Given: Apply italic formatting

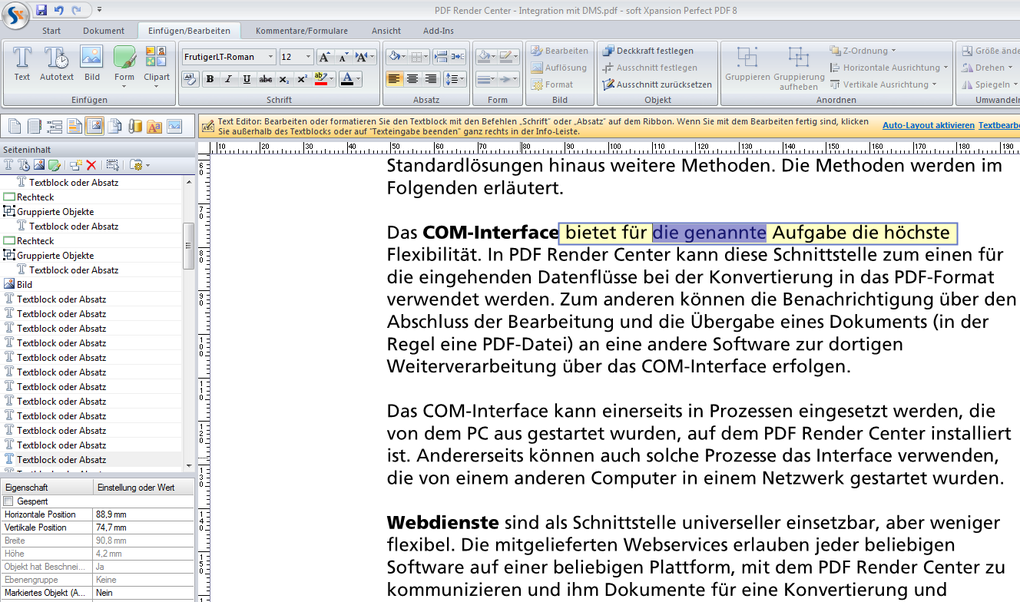Looking at the screenshot, I should [228, 79].
